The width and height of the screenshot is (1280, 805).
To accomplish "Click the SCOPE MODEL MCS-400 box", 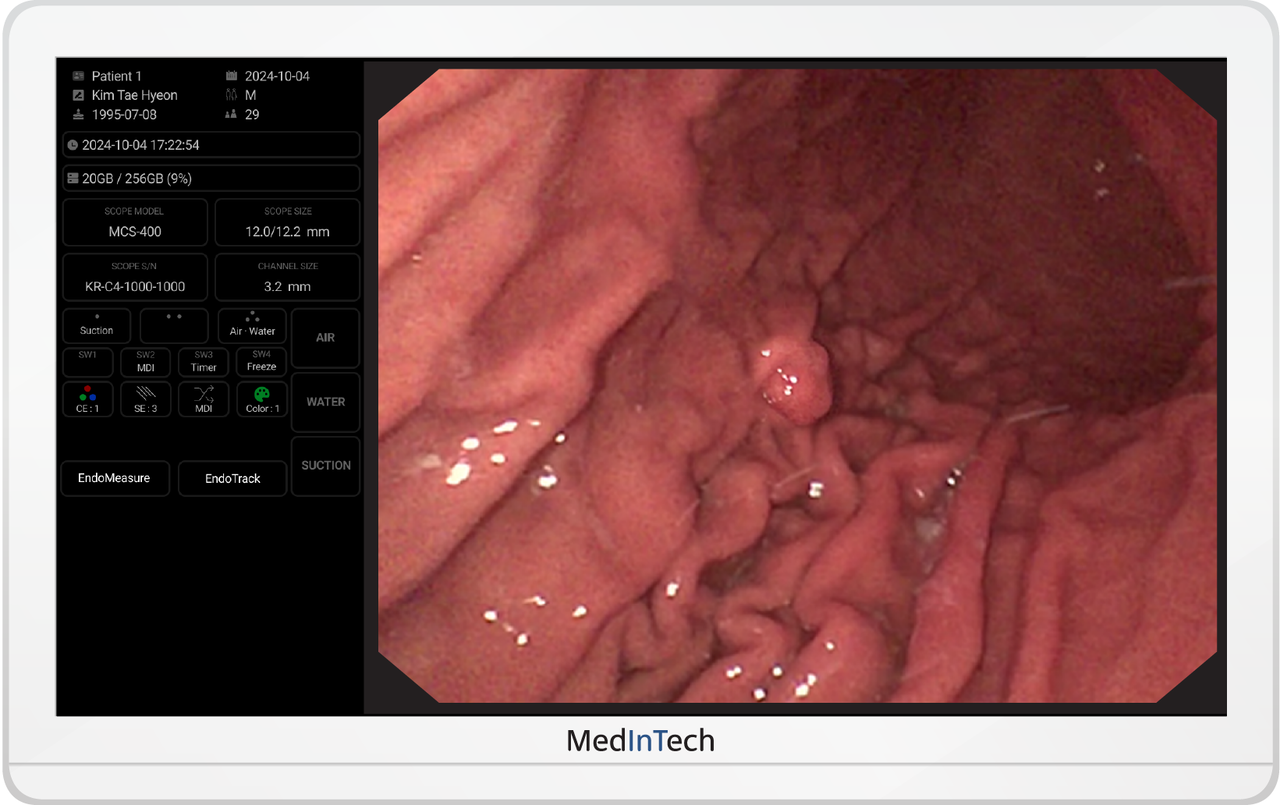I will click(x=135, y=222).
